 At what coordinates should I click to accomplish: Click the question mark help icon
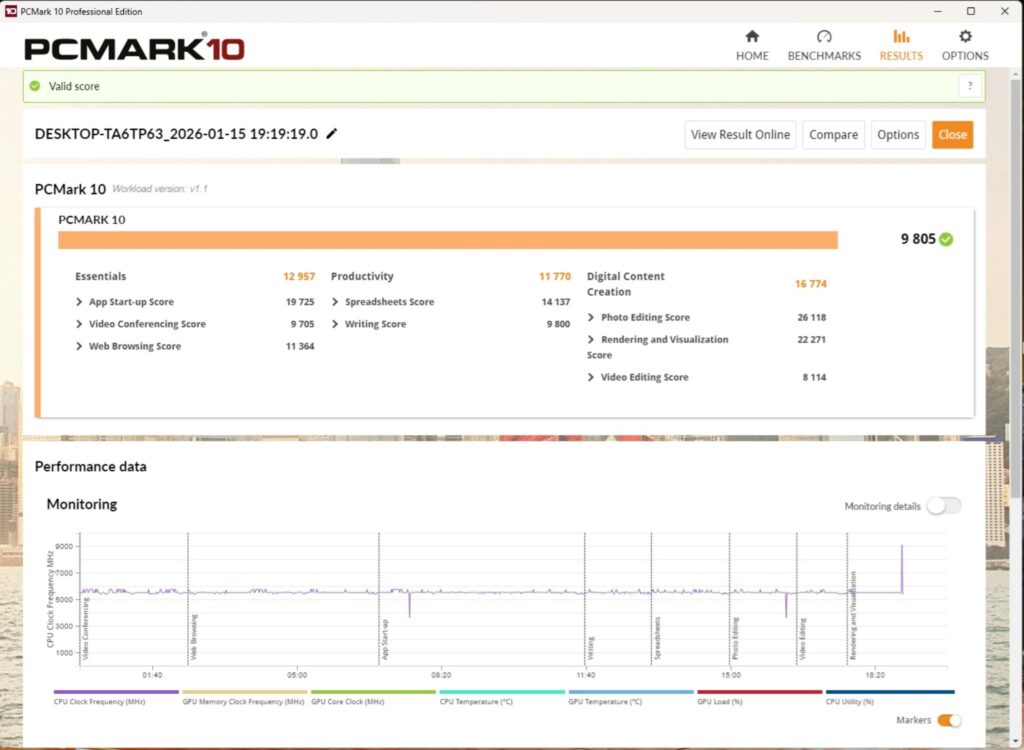coord(970,86)
